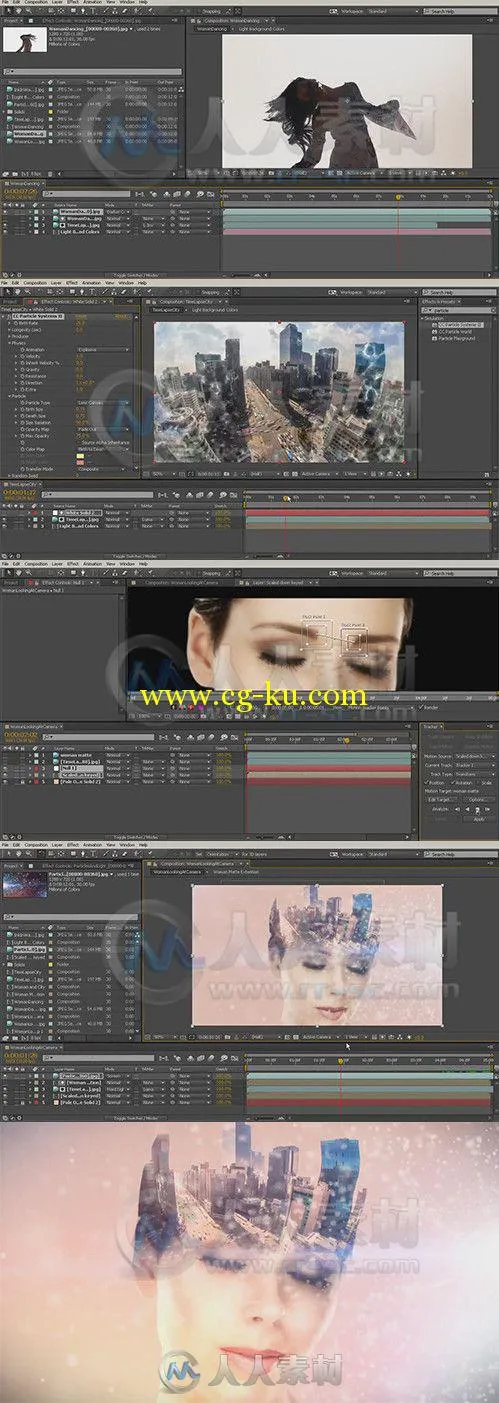Select the WomanDancing thumbnail in Project panel
499x1403 pixels.
click(x=23, y=41)
